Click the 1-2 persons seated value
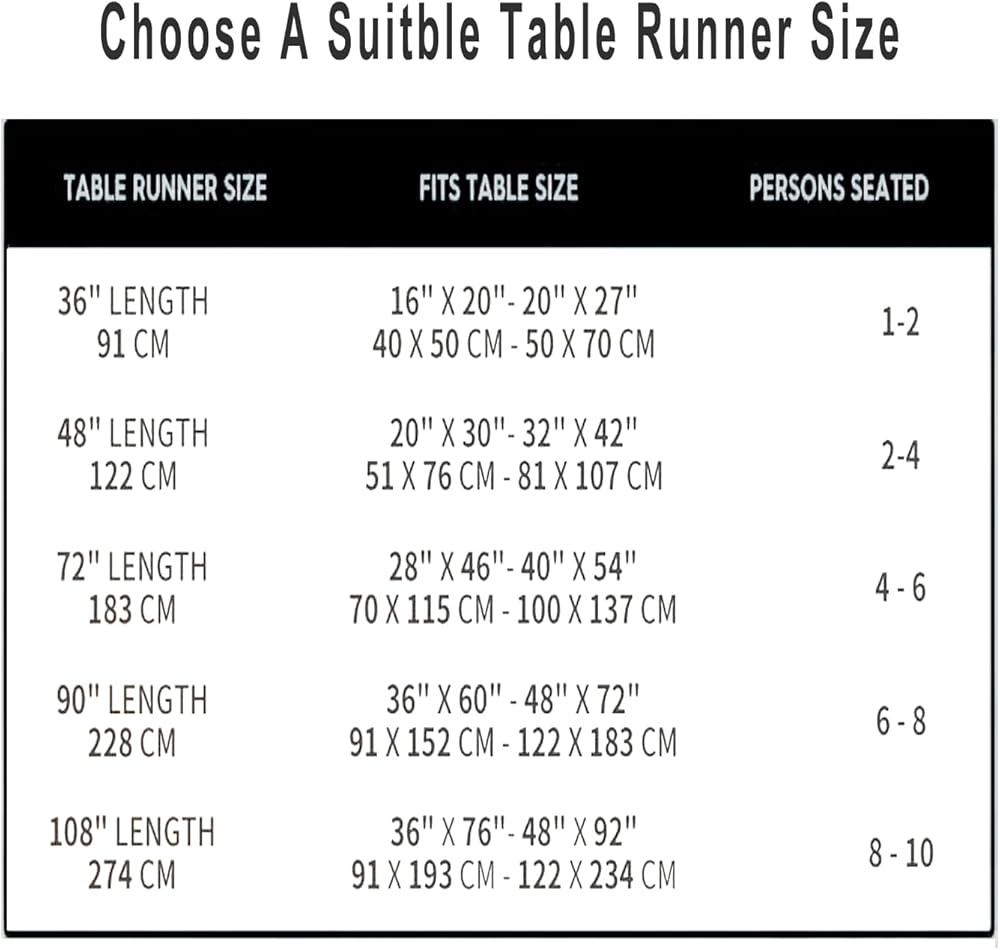Image resolution: width=1000 pixels, height=950 pixels. coord(900,324)
